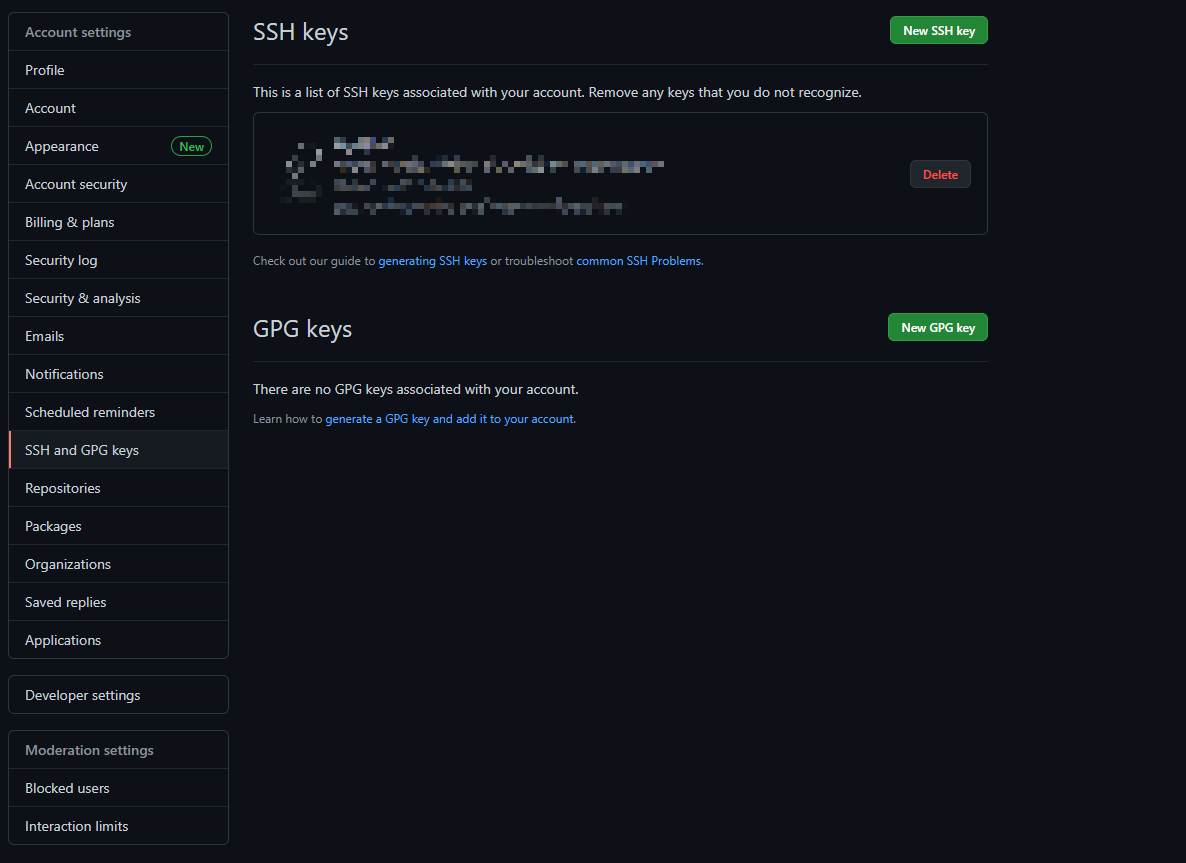Open Profile settings in sidebar
Viewport: 1186px width, 863px height.
click(45, 70)
